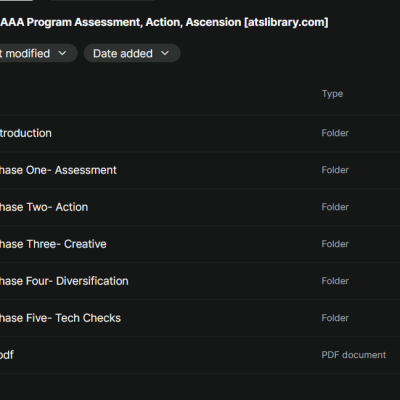The width and height of the screenshot is (400, 400).
Task: Click the AAA Program Assessment folder title
Action: coord(164,22)
